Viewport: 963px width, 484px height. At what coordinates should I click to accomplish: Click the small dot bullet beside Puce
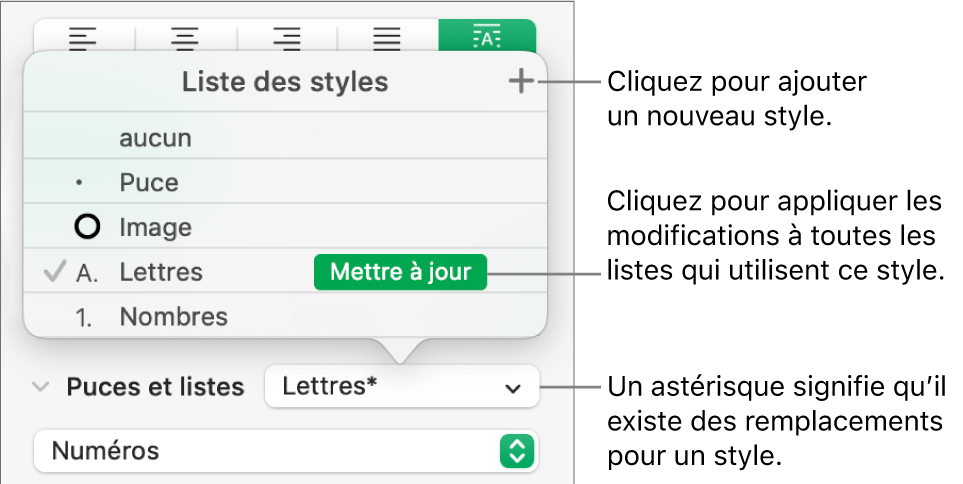click(80, 184)
